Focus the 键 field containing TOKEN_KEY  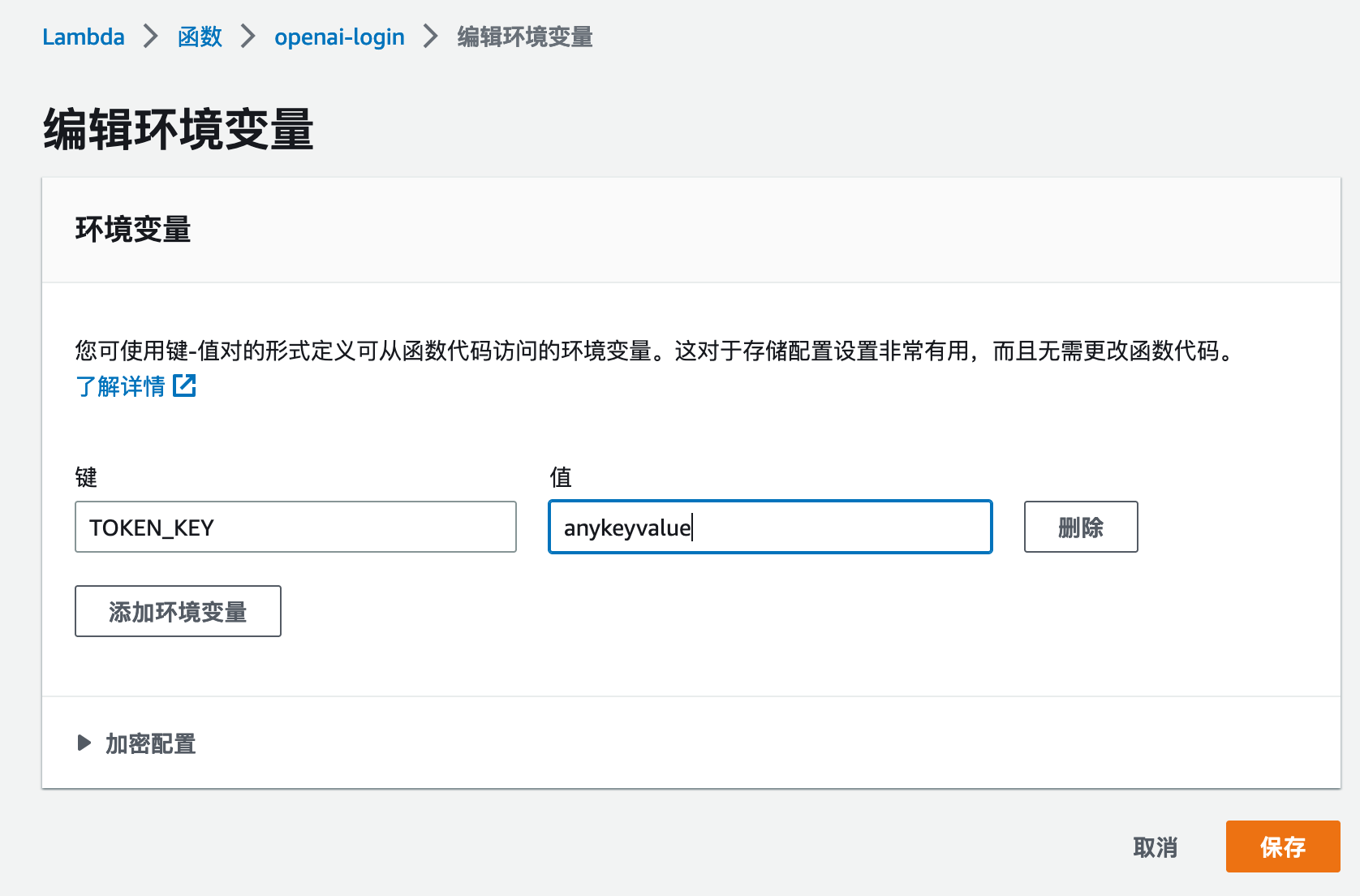[295, 527]
